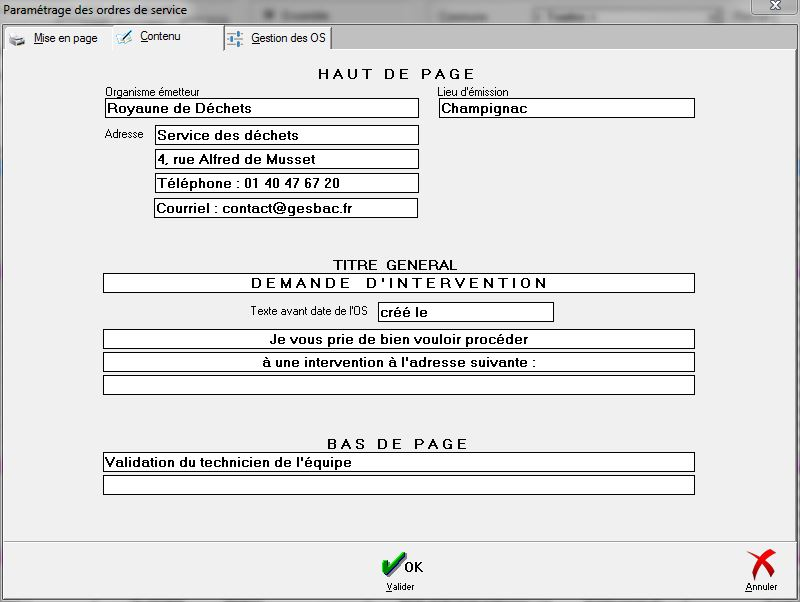Select the Courriel contact@gesbac.fr field

(285, 208)
